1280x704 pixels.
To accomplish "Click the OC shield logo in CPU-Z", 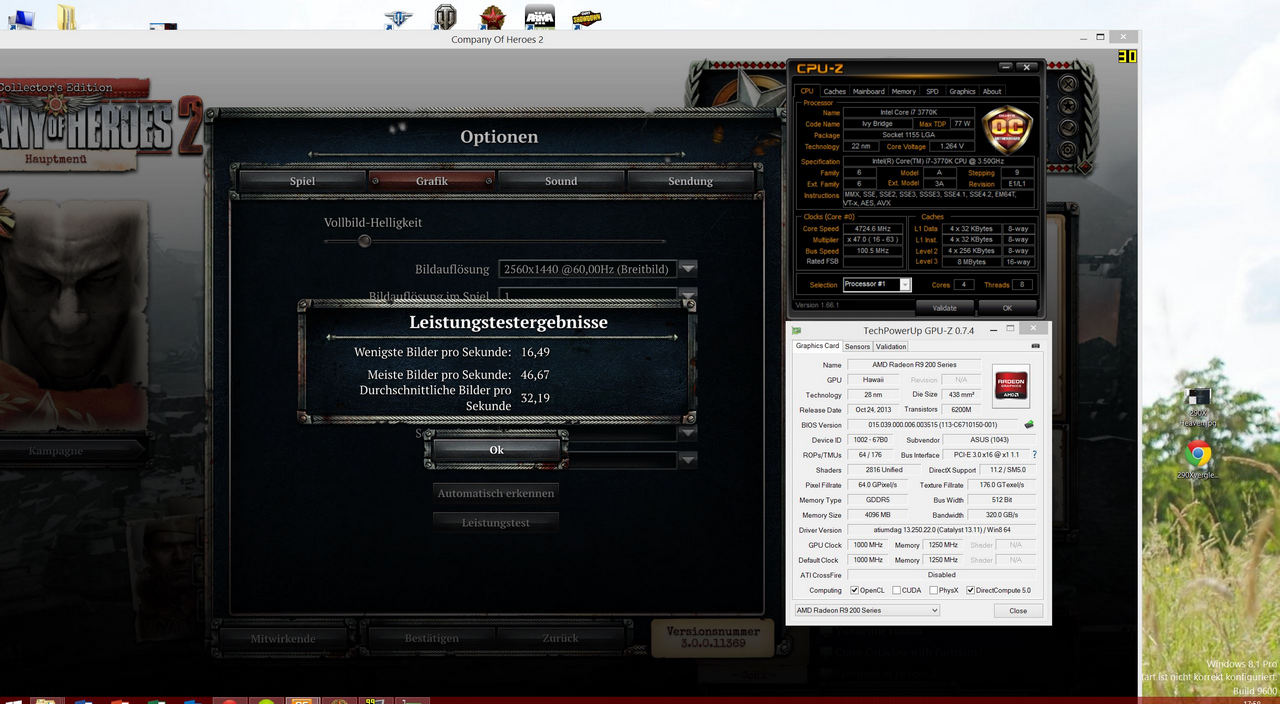I will [x=1007, y=128].
